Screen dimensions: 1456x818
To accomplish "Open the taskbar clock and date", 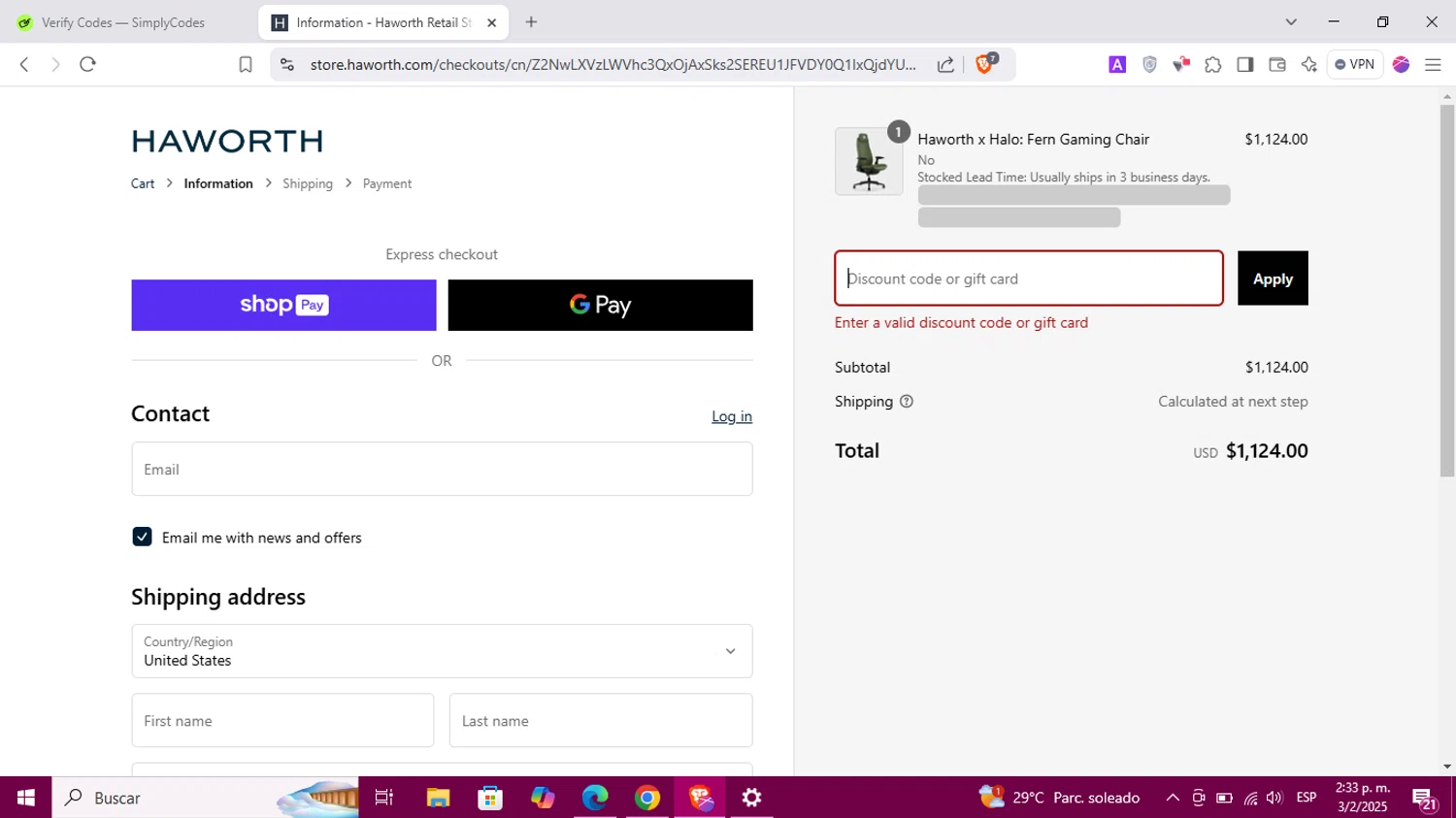I will click(1363, 798).
